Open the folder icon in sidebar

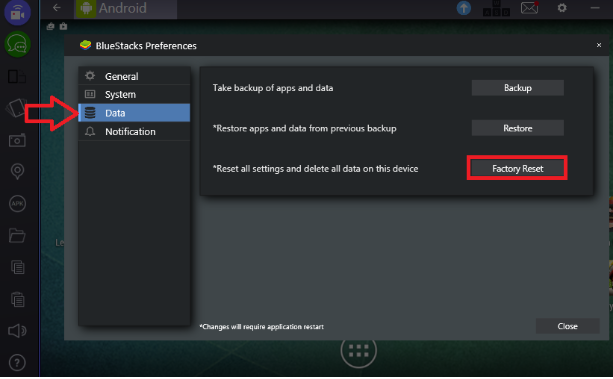coord(17,235)
